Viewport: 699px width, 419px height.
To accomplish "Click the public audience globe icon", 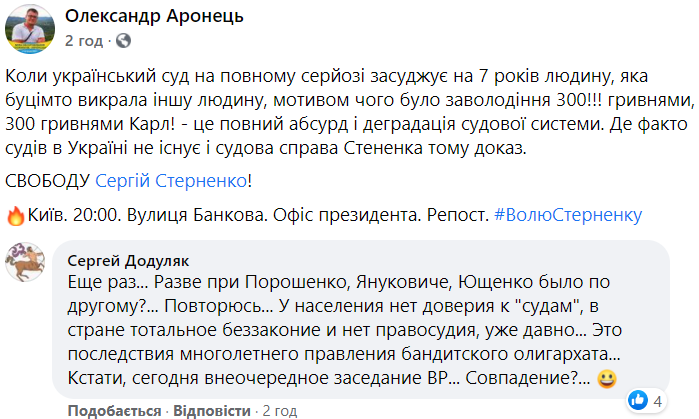I will pyautogui.click(x=124, y=41).
